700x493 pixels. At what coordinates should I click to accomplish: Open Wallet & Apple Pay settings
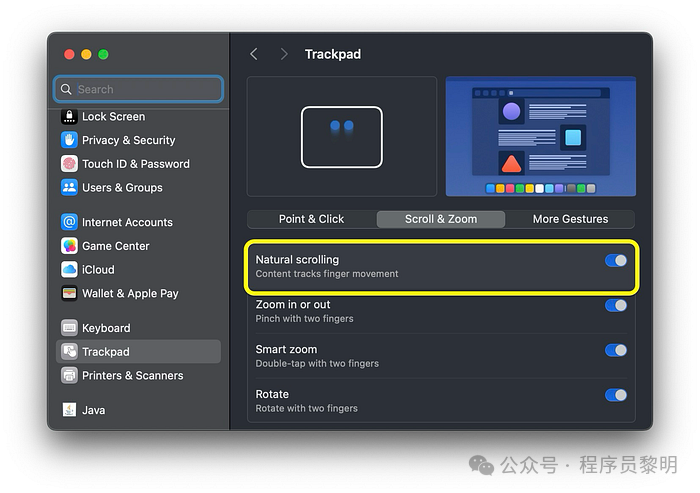coord(130,293)
